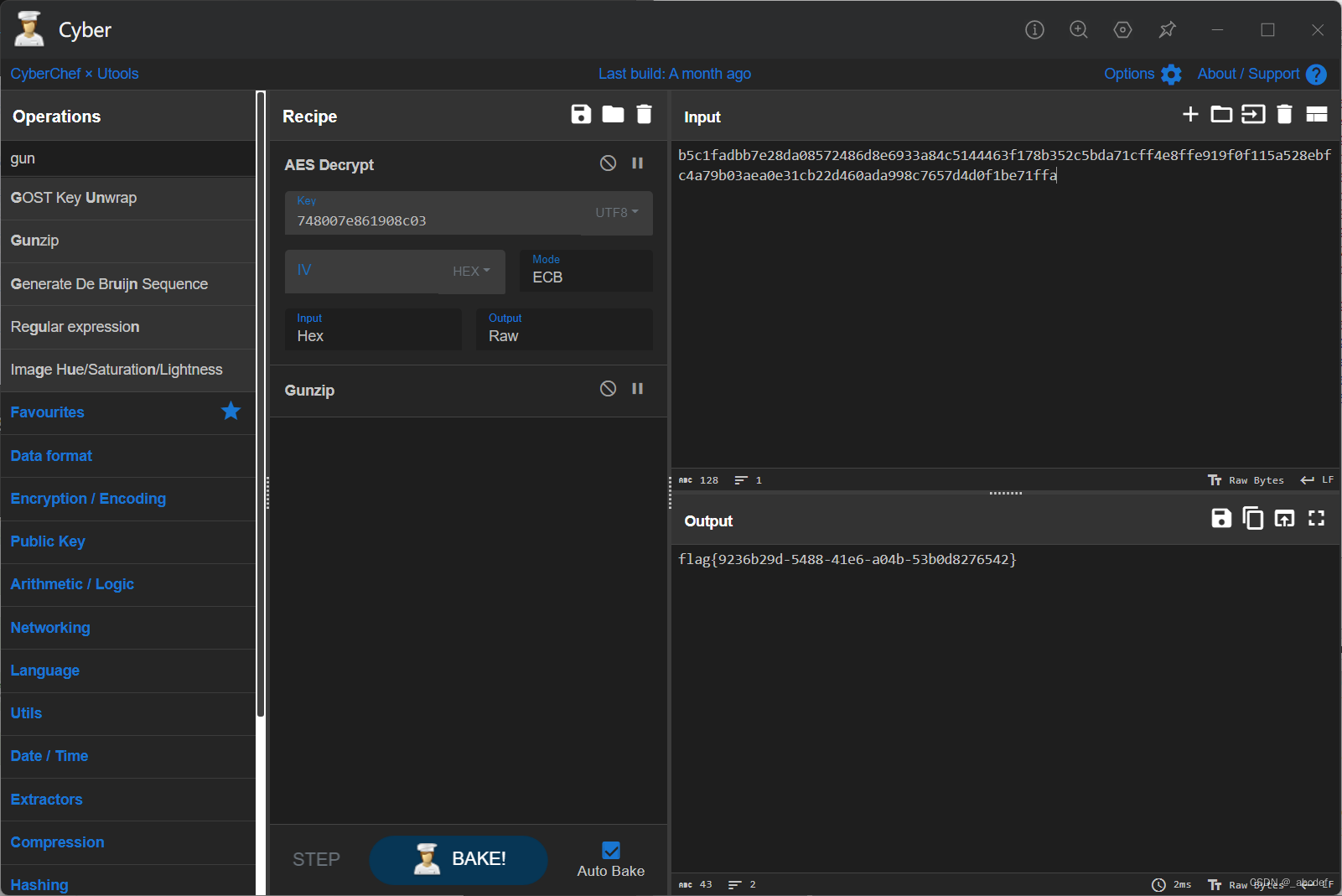Save output to file
The width and height of the screenshot is (1342, 896).
click(x=1221, y=519)
